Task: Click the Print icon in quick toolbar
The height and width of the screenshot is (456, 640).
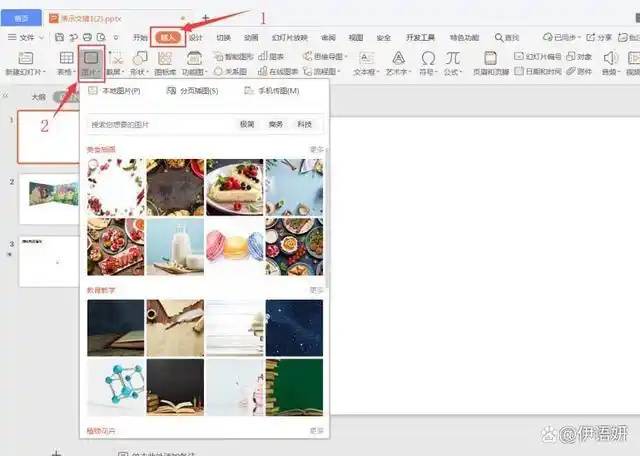Action: click(x=87, y=37)
